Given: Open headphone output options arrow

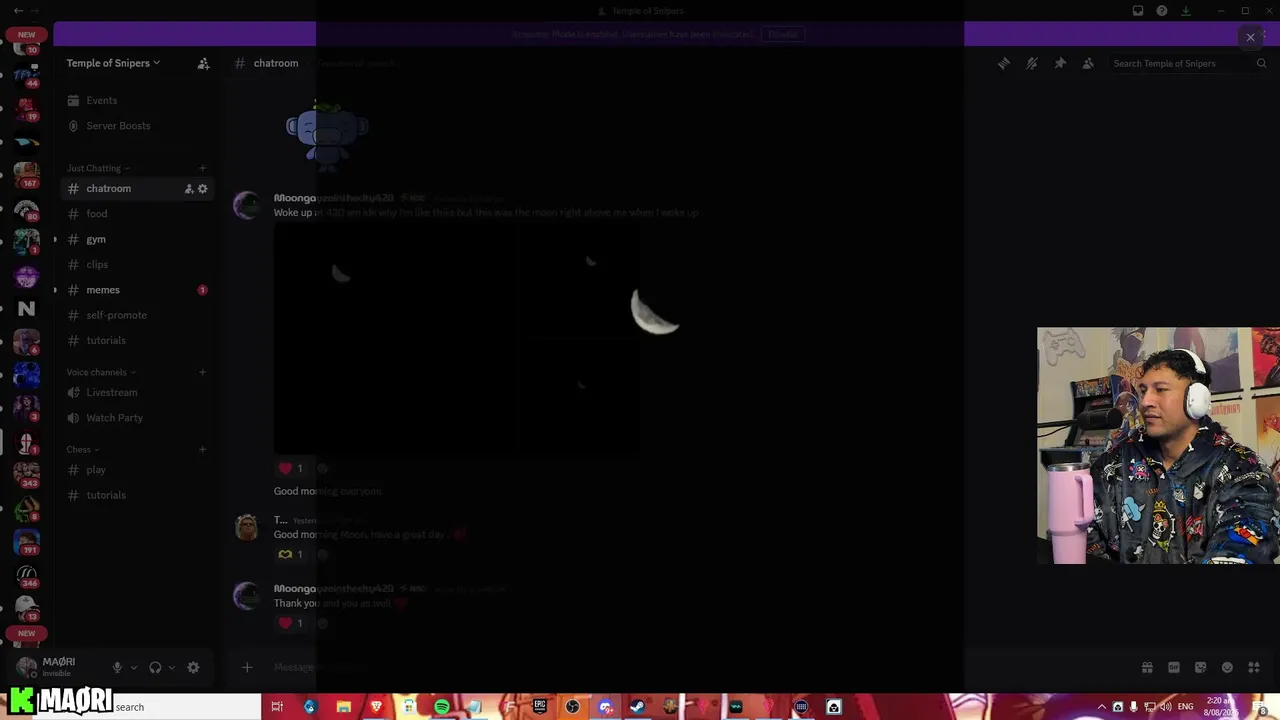Looking at the screenshot, I should 172,668.
